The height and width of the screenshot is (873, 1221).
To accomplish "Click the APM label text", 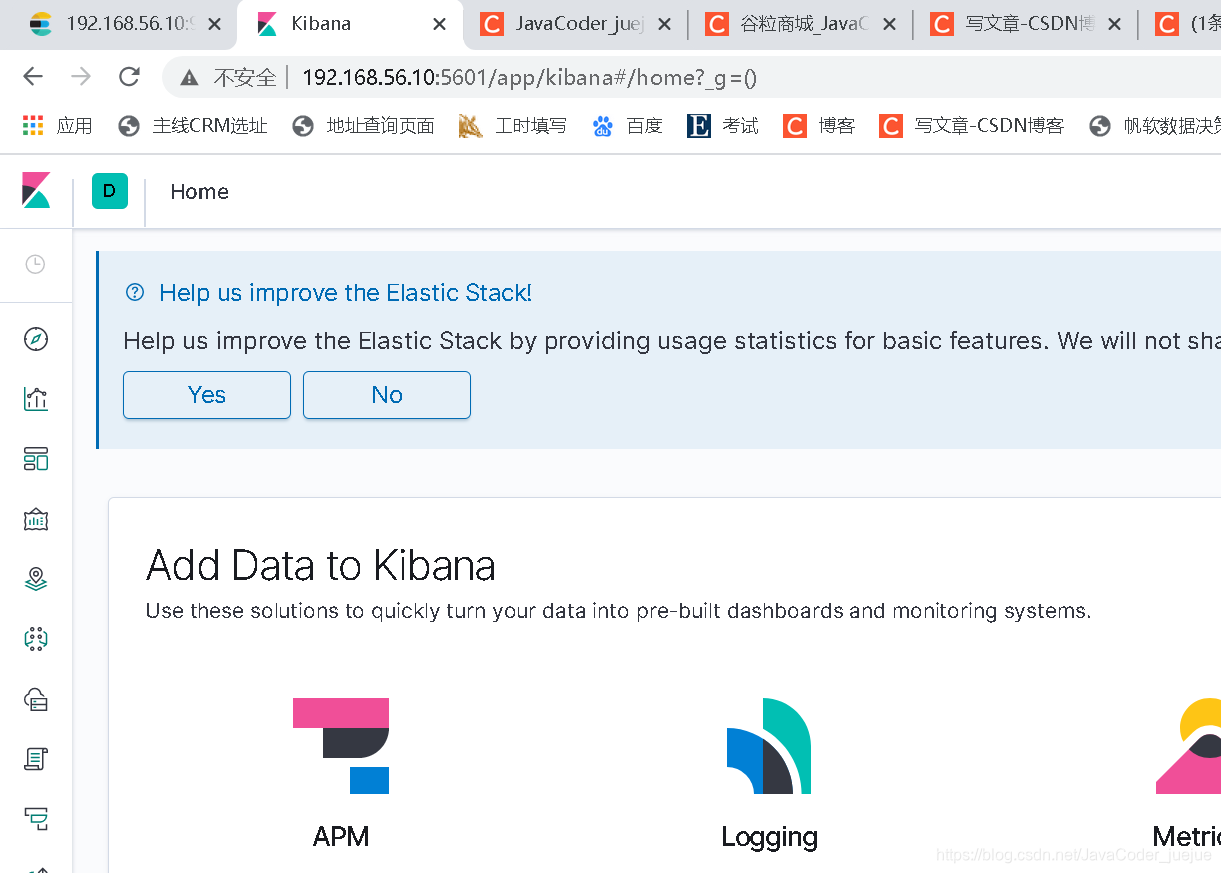I will click(341, 836).
